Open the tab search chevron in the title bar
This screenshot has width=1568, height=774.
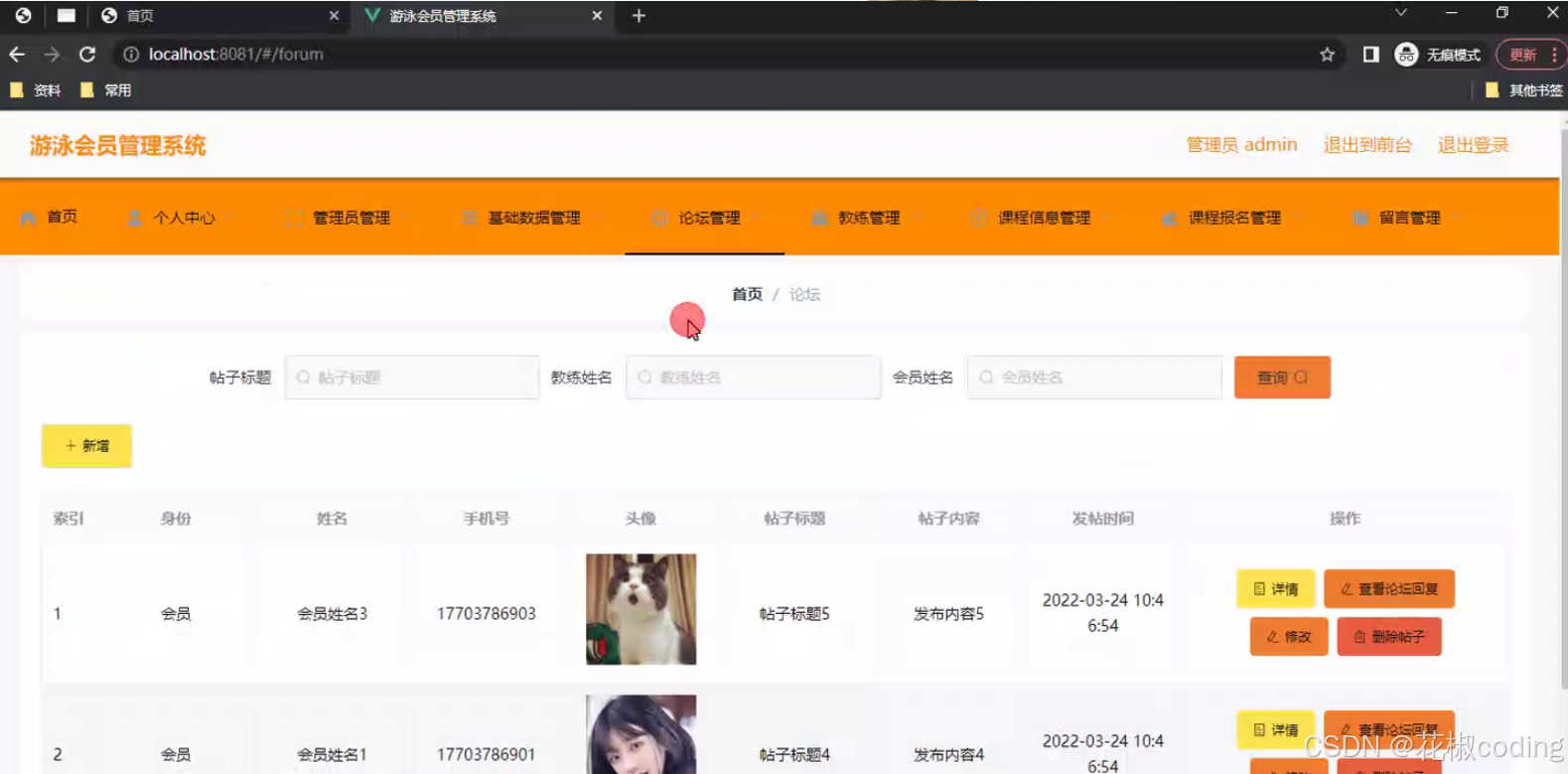1400,13
